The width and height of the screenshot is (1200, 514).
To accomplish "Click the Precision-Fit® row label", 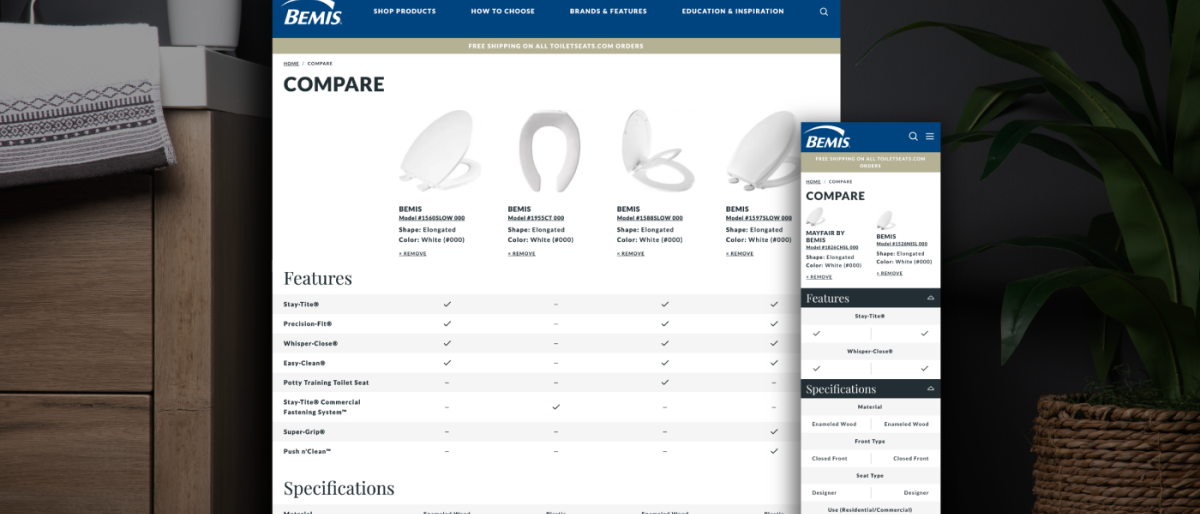I will click(x=307, y=324).
